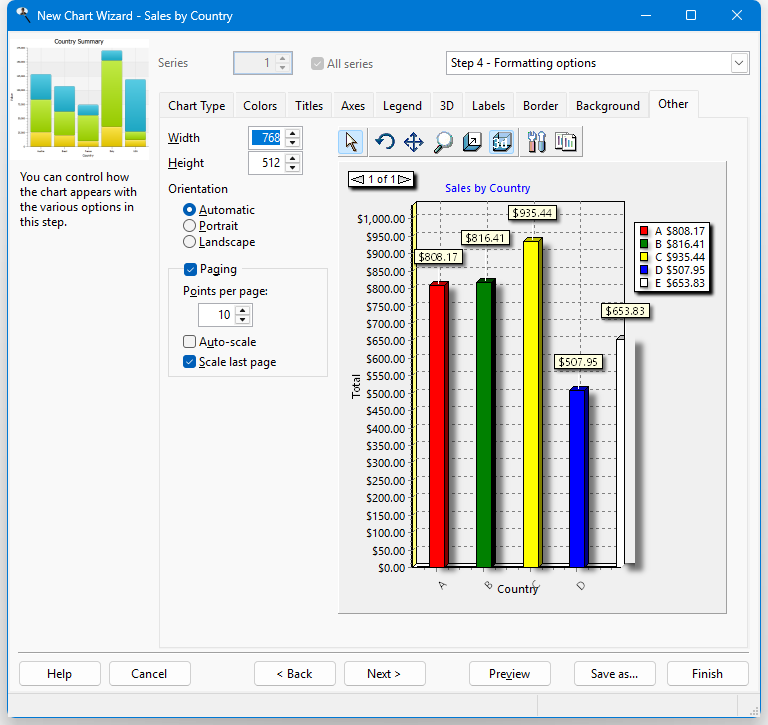Increase the Height spinner value

[x=292, y=158]
